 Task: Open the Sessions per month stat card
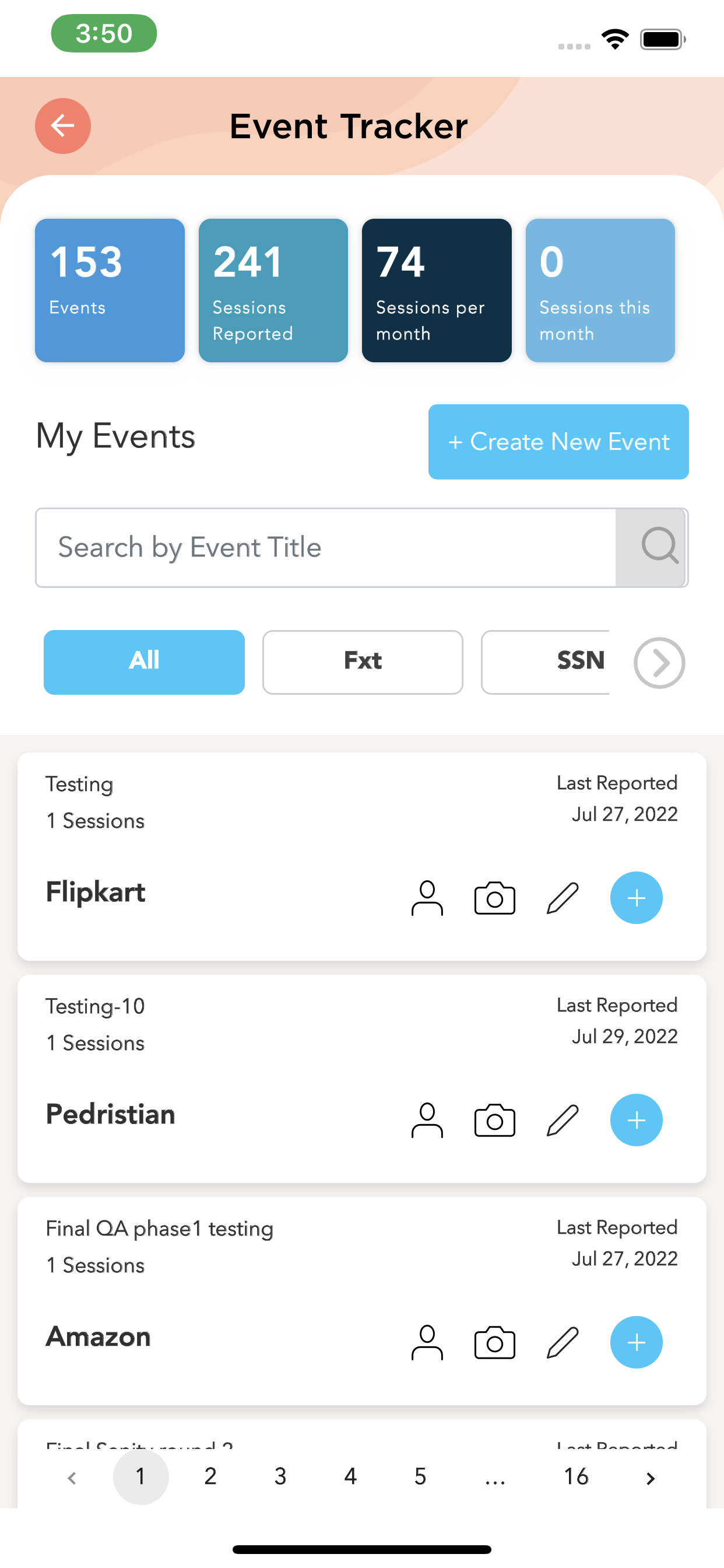coord(436,290)
